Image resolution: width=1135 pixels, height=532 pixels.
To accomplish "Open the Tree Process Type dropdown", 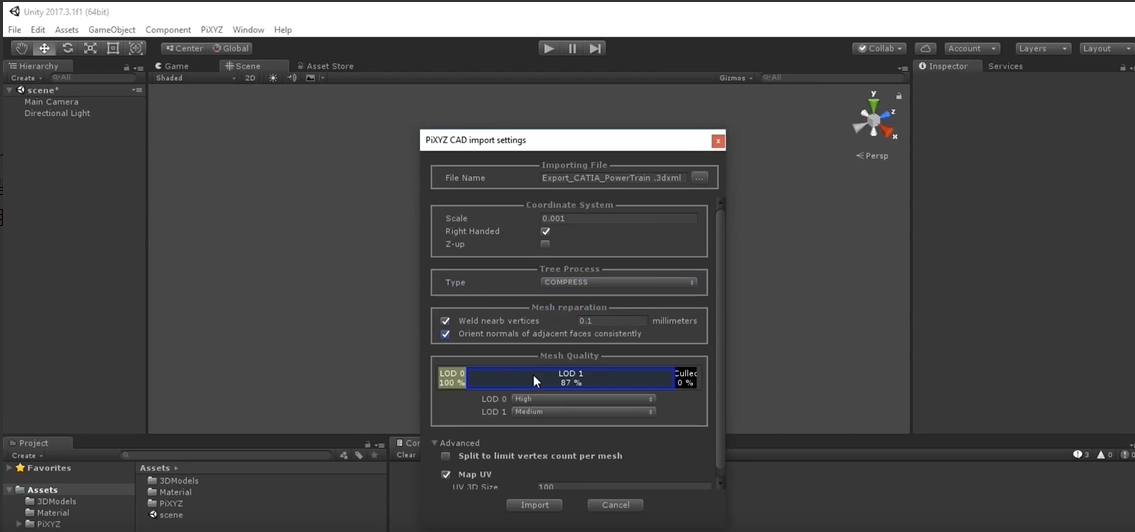I will pyautogui.click(x=619, y=282).
